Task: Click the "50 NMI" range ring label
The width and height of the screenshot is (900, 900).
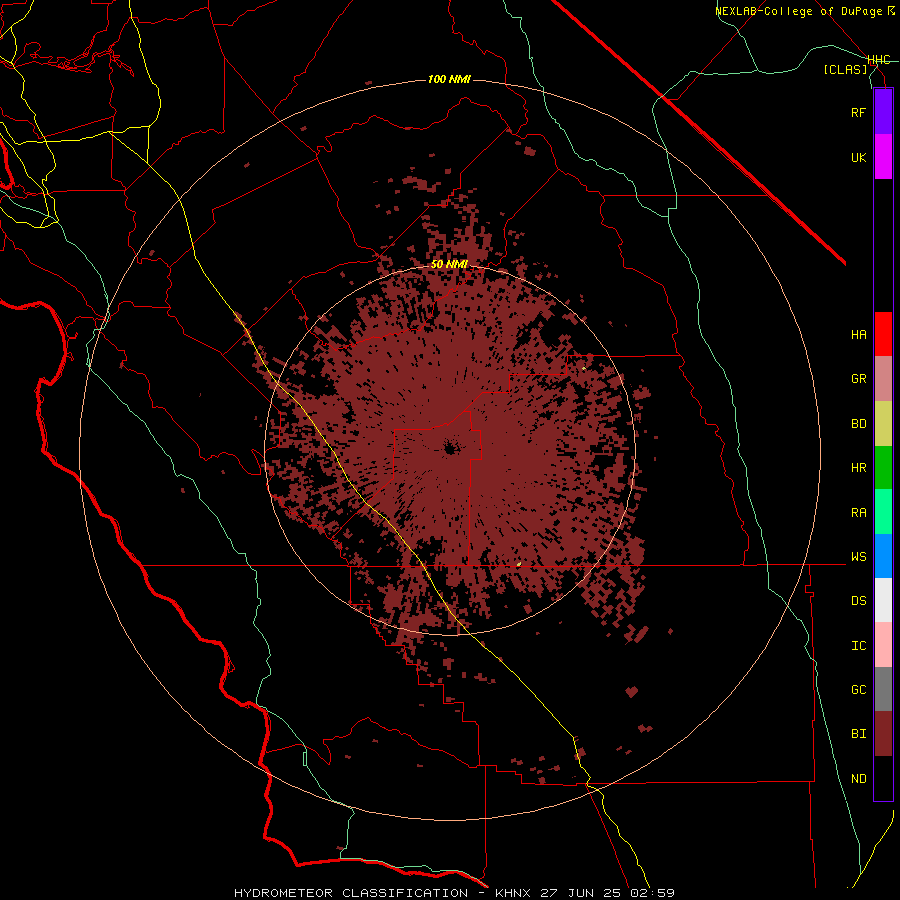Action: 449,264
